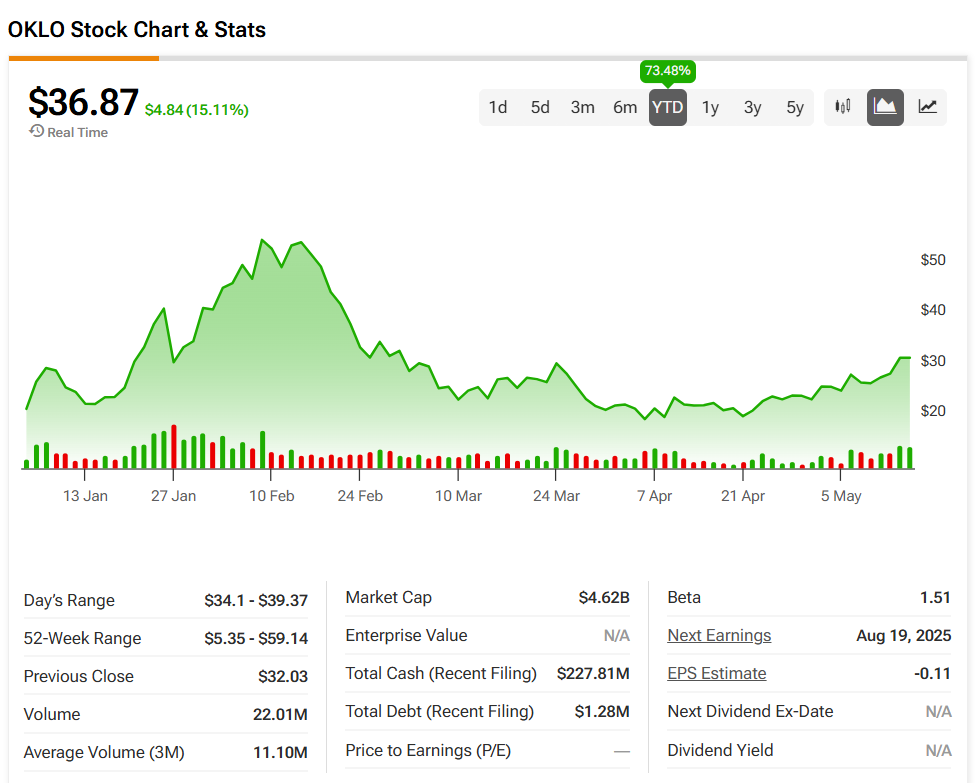Image resolution: width=975 pixels, height=783 pixels.
Task: Click the OKLO Stock Chart & Stats heading
Action: coord(137,29)
